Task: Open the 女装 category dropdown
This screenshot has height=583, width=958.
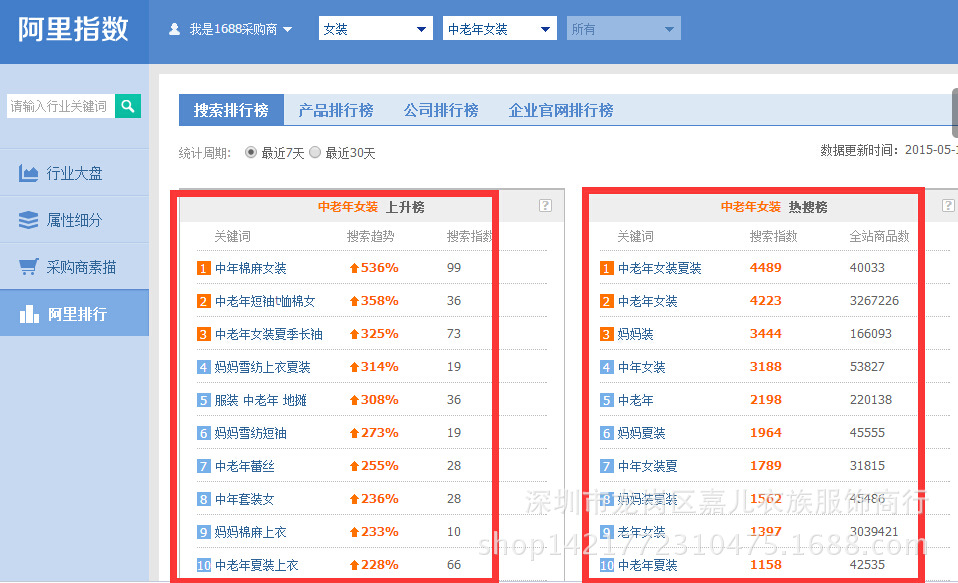Action: tap(375, 29)
